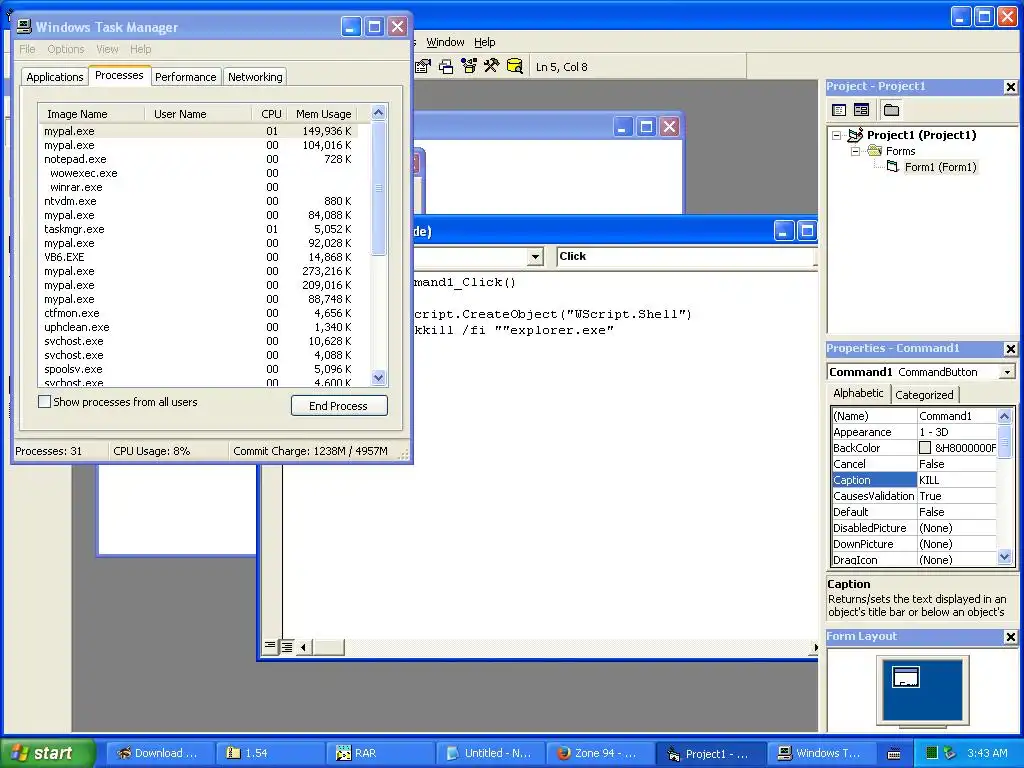Switch to the Networking tab
Image resolution: width=1024 pixels, height=768 pixels.
(255, 76)
